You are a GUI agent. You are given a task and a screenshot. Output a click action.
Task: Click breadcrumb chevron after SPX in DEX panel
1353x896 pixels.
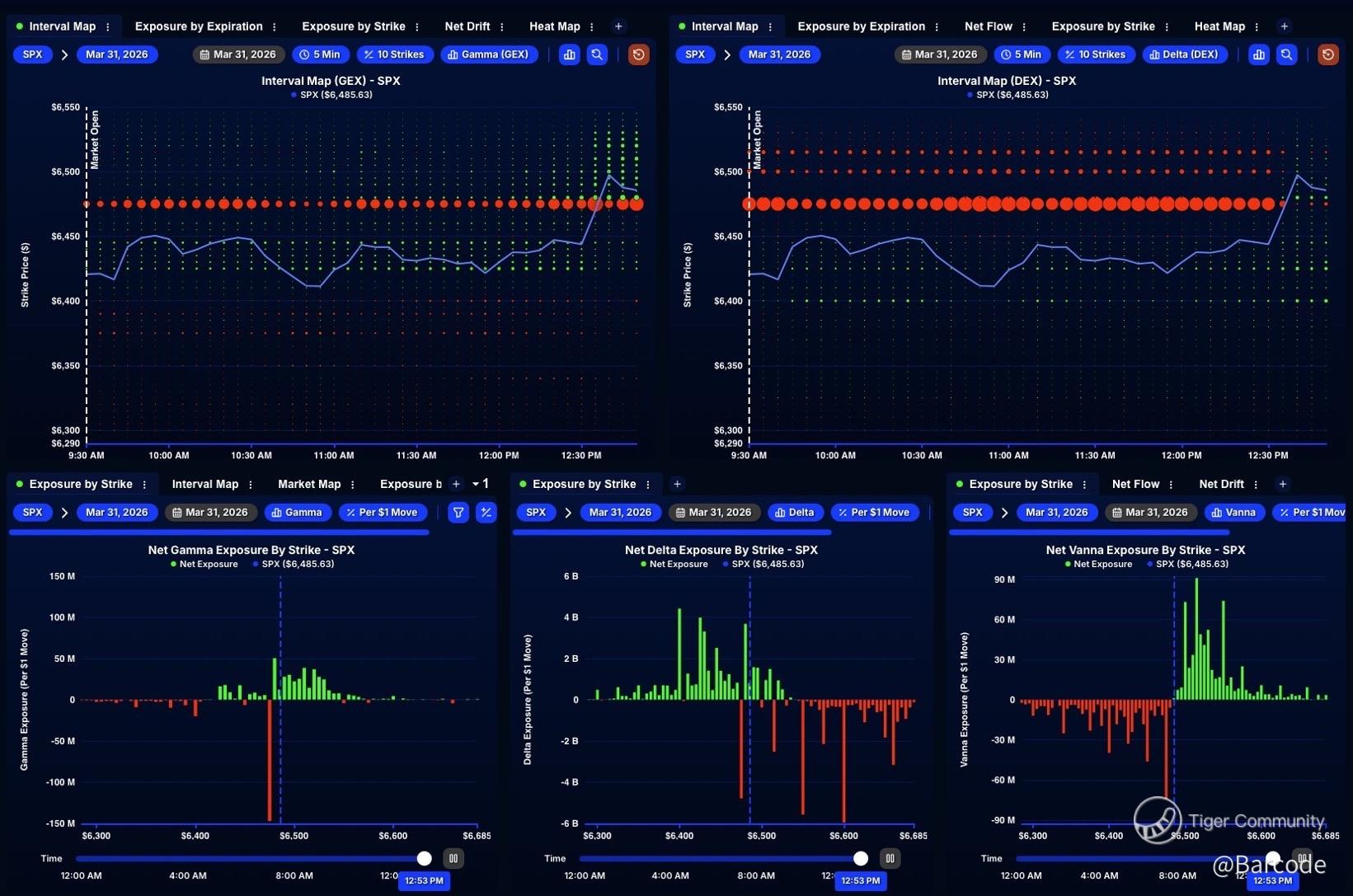pyautogui.click(x=727, y=54)
